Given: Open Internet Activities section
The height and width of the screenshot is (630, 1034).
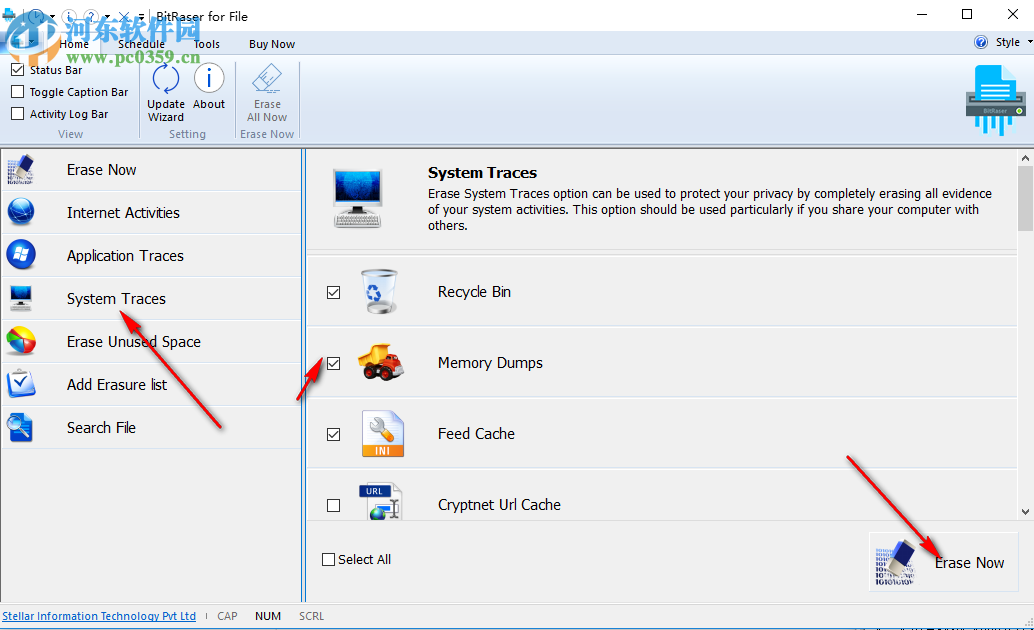Looking at the screenshot, I should [x=122, y=212].
